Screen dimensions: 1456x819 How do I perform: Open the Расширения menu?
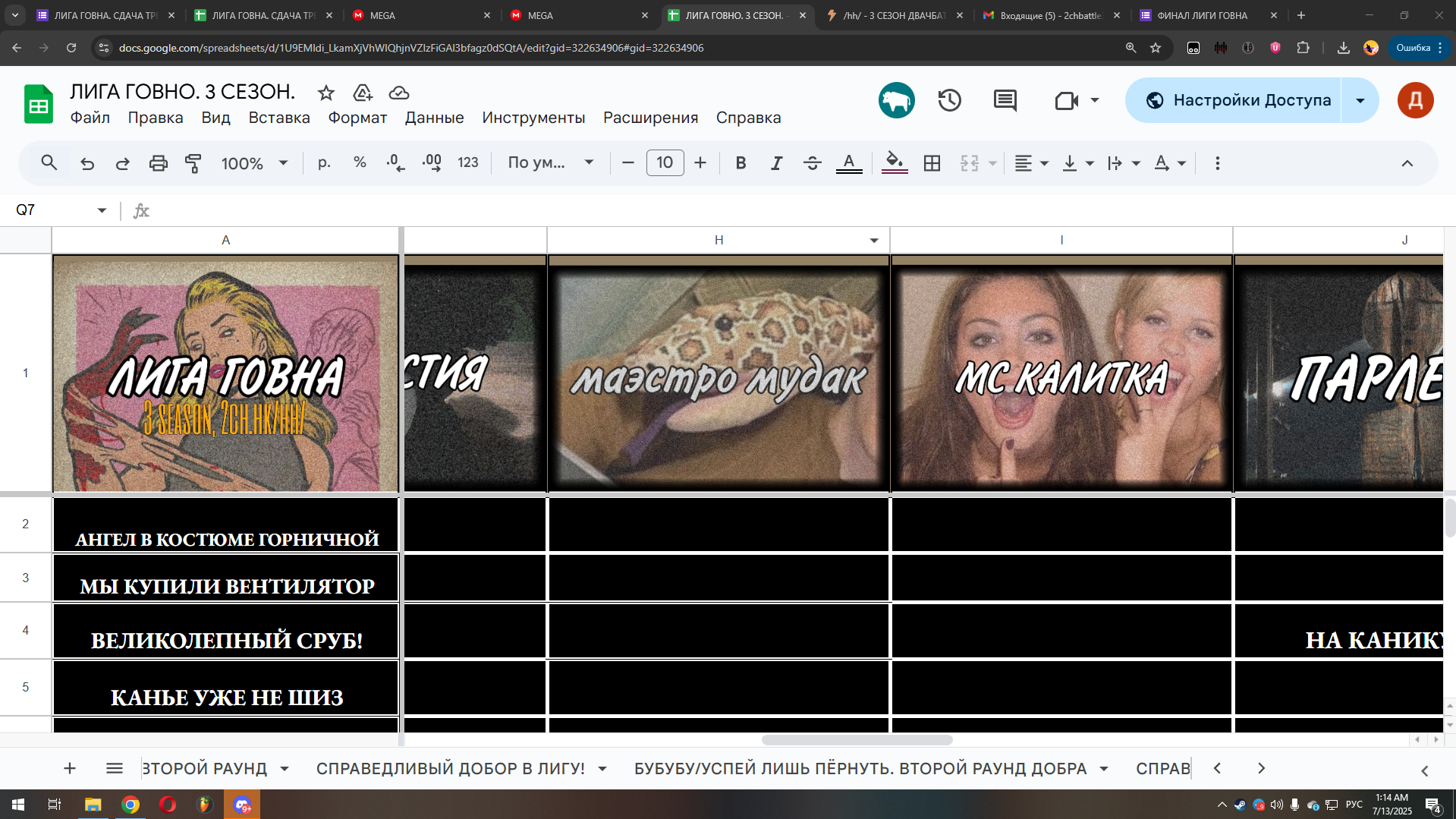pyautogui.click(x=650, y=118)
